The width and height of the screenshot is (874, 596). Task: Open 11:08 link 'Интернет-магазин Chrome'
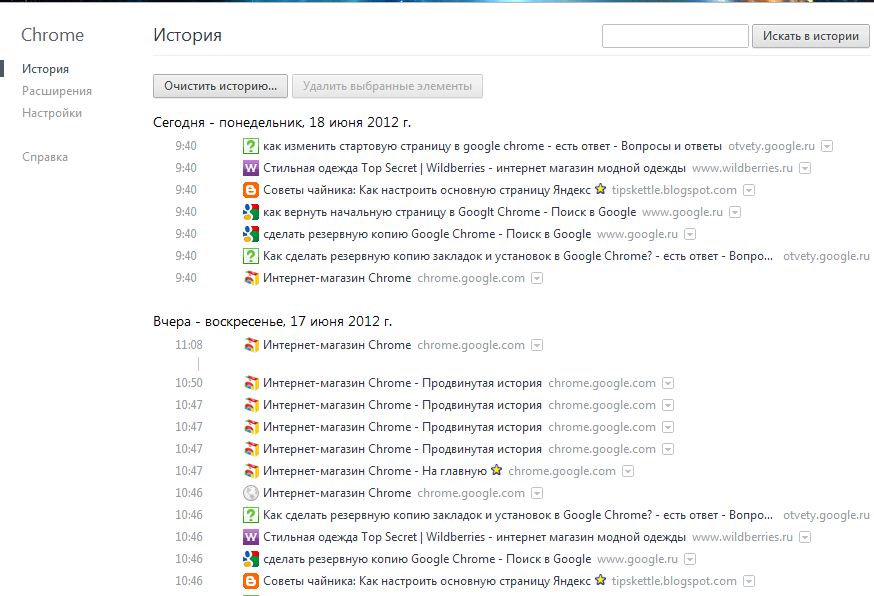coord(337,345)
